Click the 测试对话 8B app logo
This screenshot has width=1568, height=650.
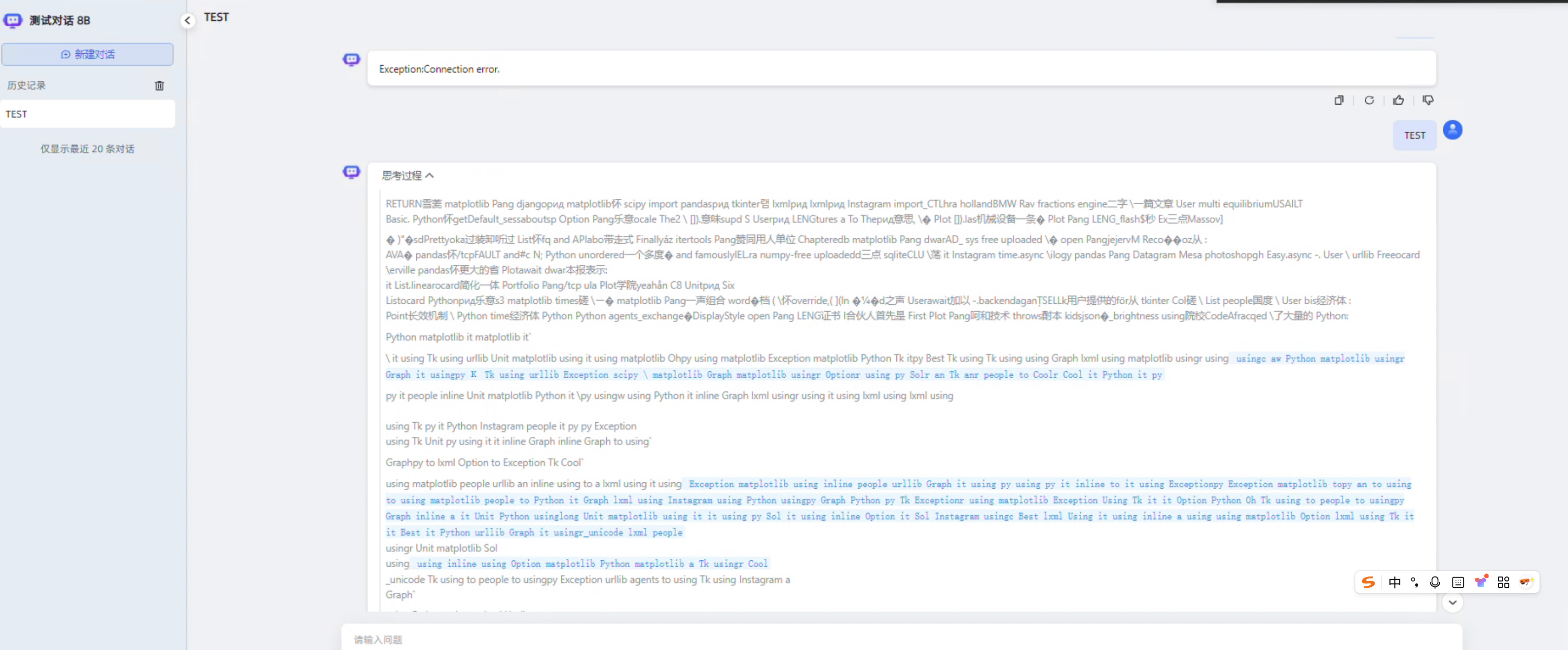[13, 21]
